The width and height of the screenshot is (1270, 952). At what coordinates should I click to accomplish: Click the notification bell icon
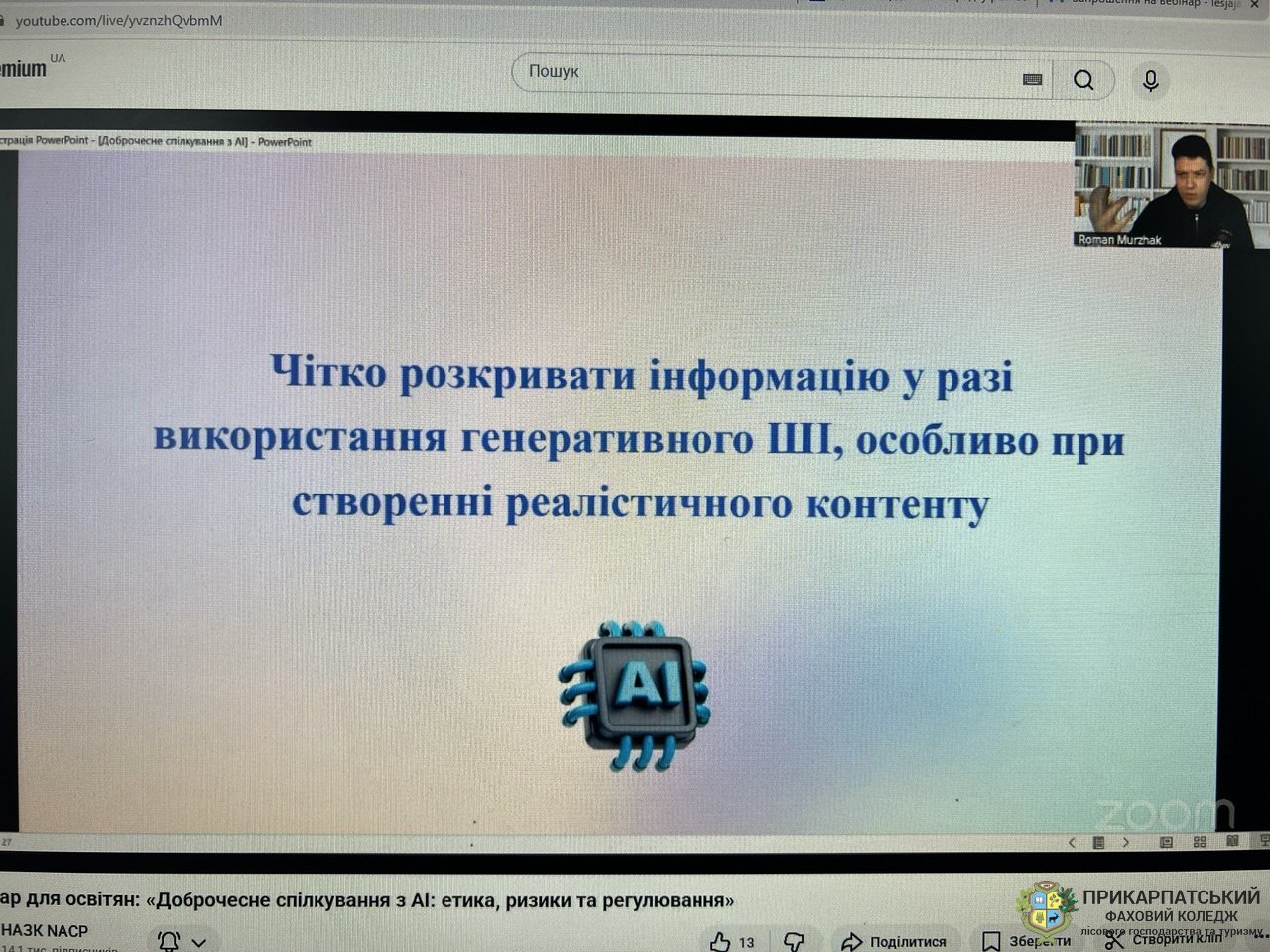pos(169,941)
